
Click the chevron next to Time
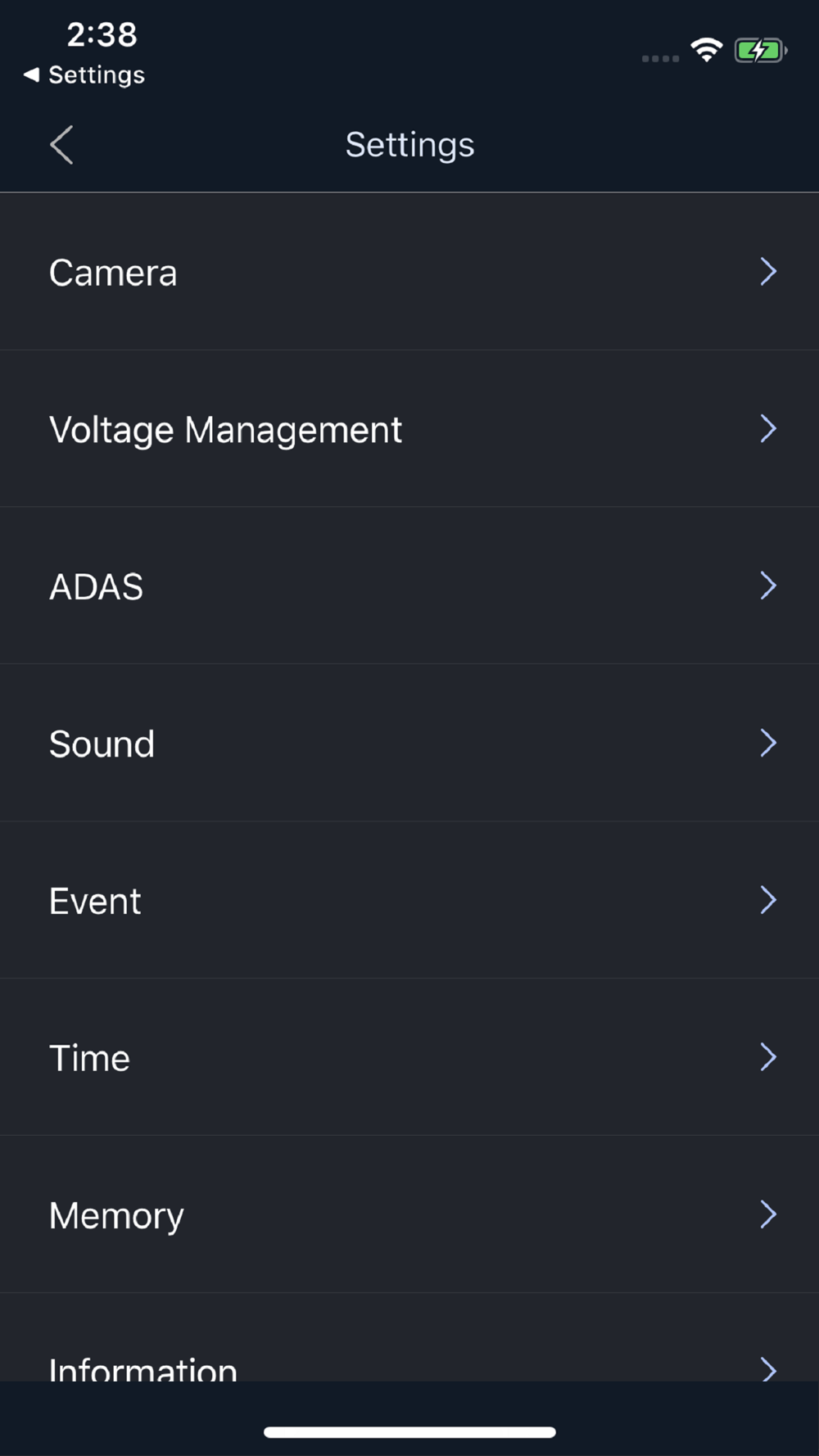click(767, 1057)
